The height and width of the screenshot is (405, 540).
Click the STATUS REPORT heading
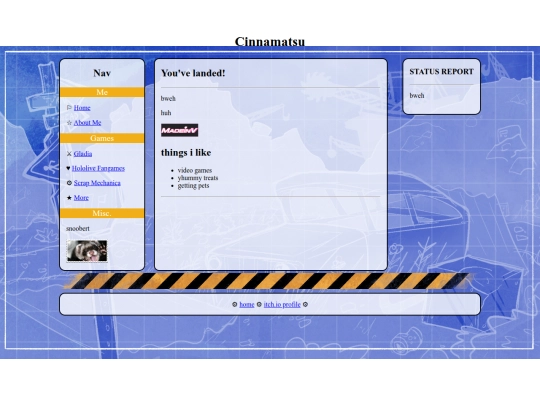click(x=442, y=72)
